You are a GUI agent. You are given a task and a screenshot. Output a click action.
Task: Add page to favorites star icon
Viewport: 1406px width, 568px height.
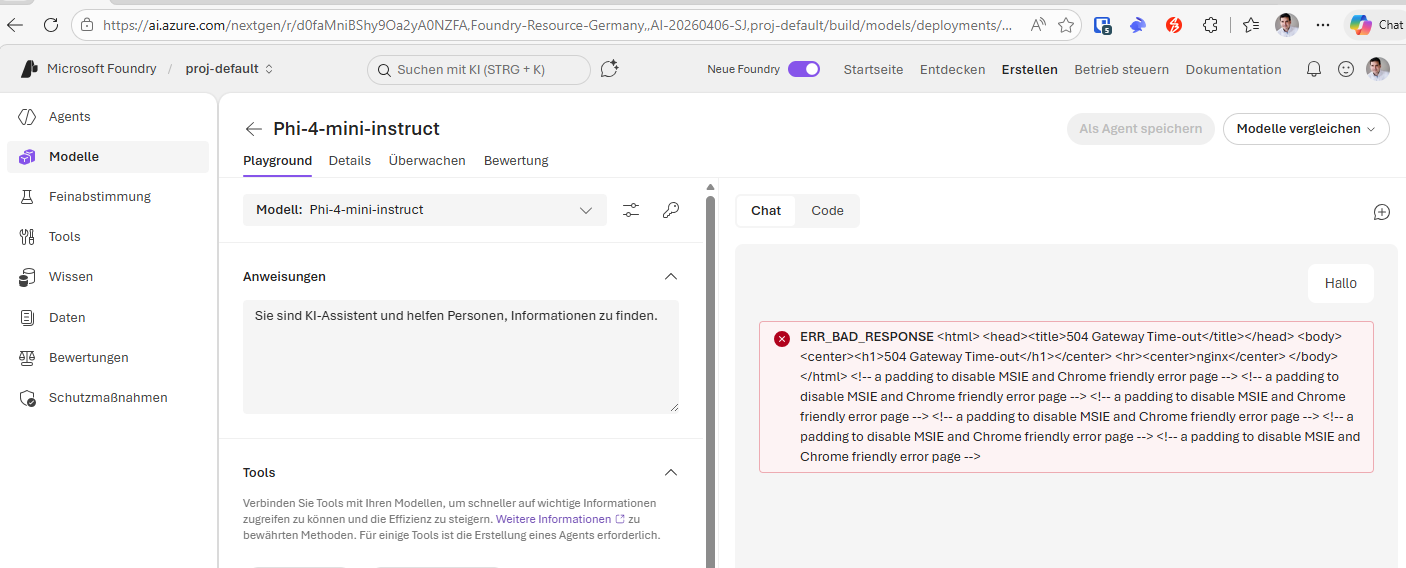pos(1066,25)
